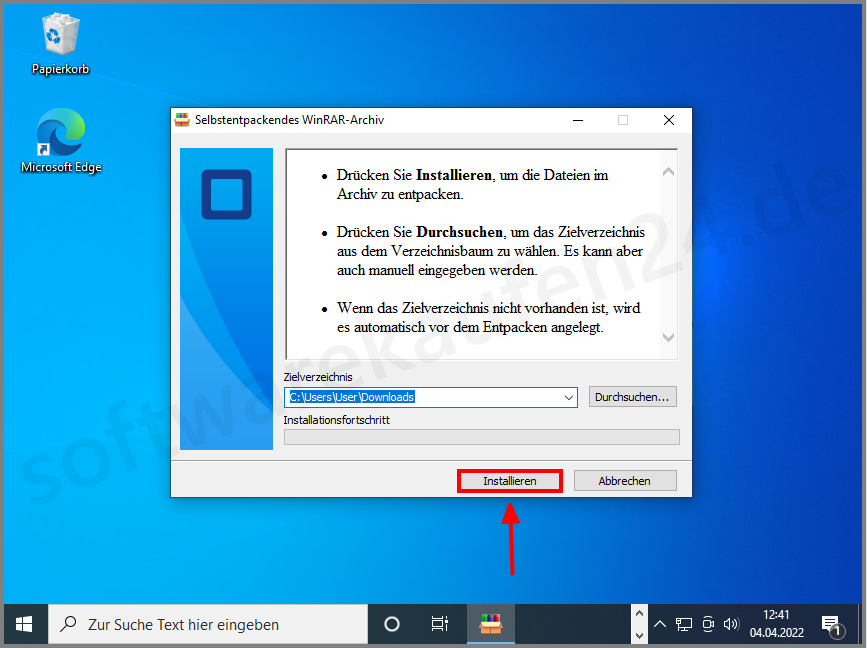Open the Action Center notification icon

tap(833, 623)
